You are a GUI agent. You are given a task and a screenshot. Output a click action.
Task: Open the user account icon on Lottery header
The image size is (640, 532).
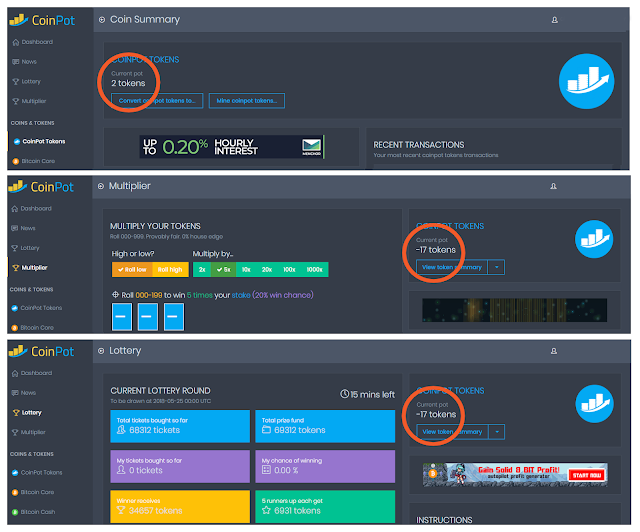554,351
